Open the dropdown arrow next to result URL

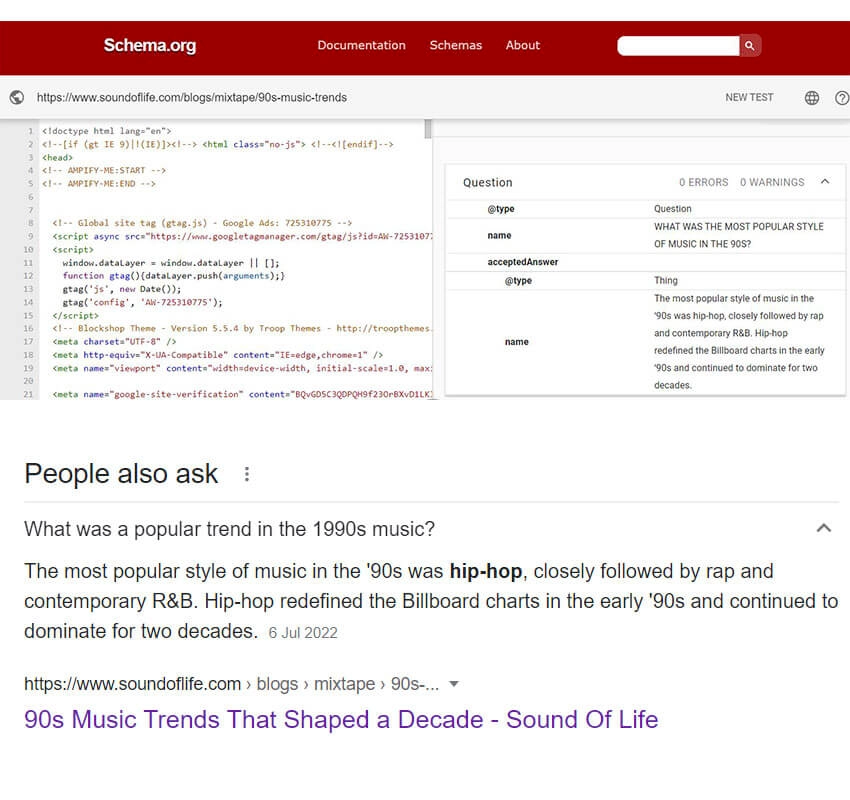[x=454, y=684]
